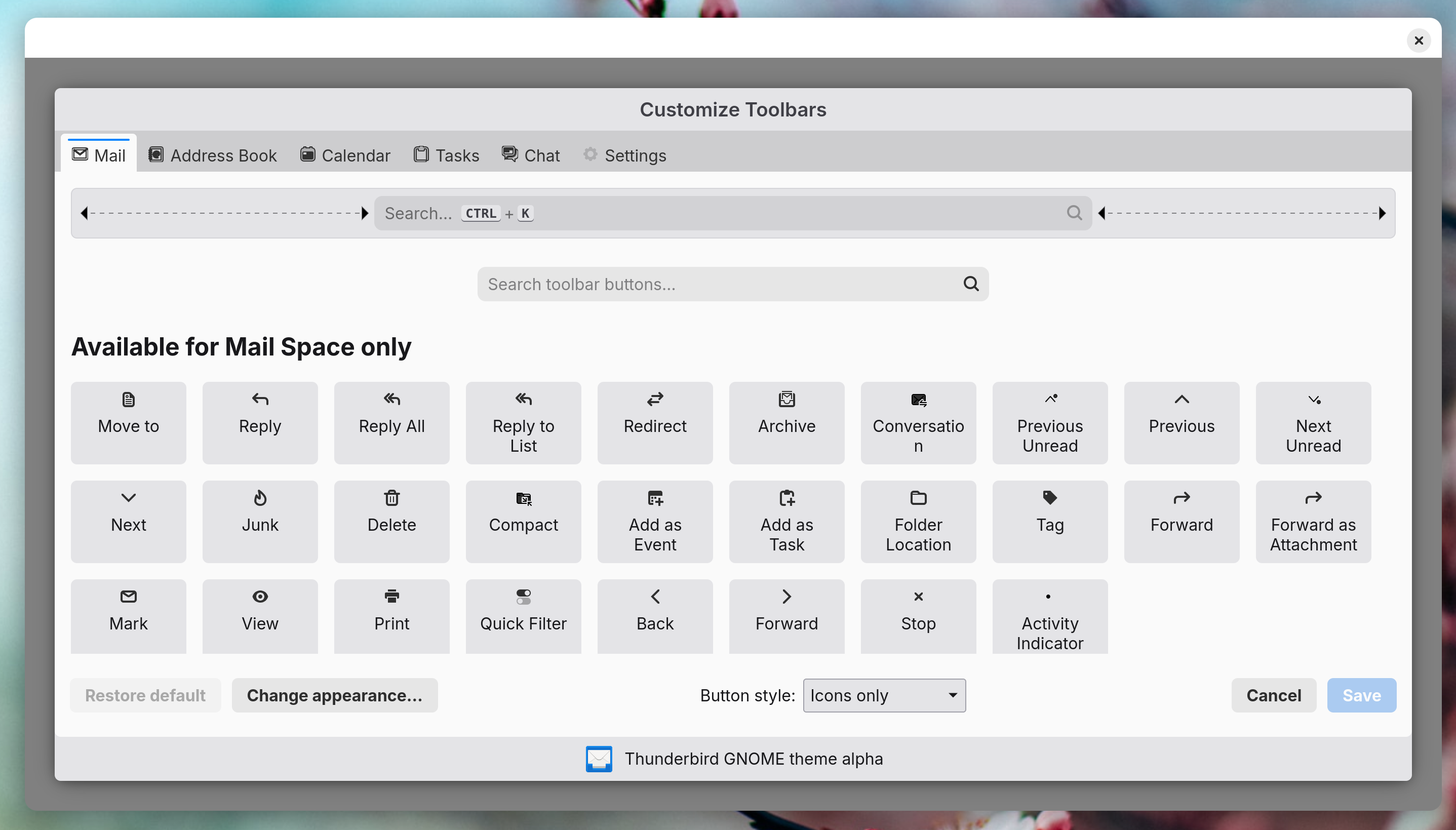Click the Delete trash tile
The height and width of the screenshot is (830, 1456).
pyautogui.click(x=391, y=522)
